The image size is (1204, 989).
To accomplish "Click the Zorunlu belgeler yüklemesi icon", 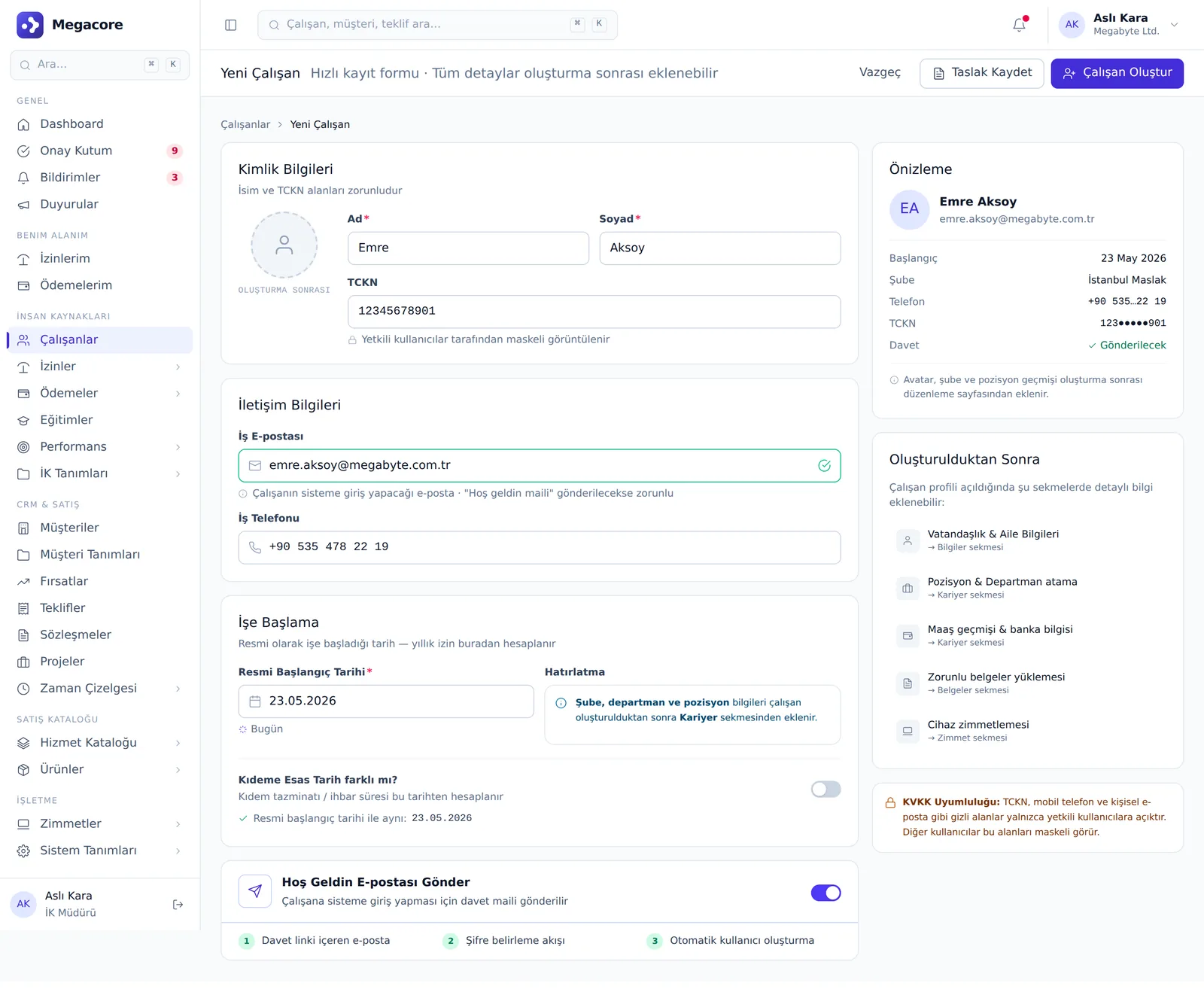I will point(908,683).
